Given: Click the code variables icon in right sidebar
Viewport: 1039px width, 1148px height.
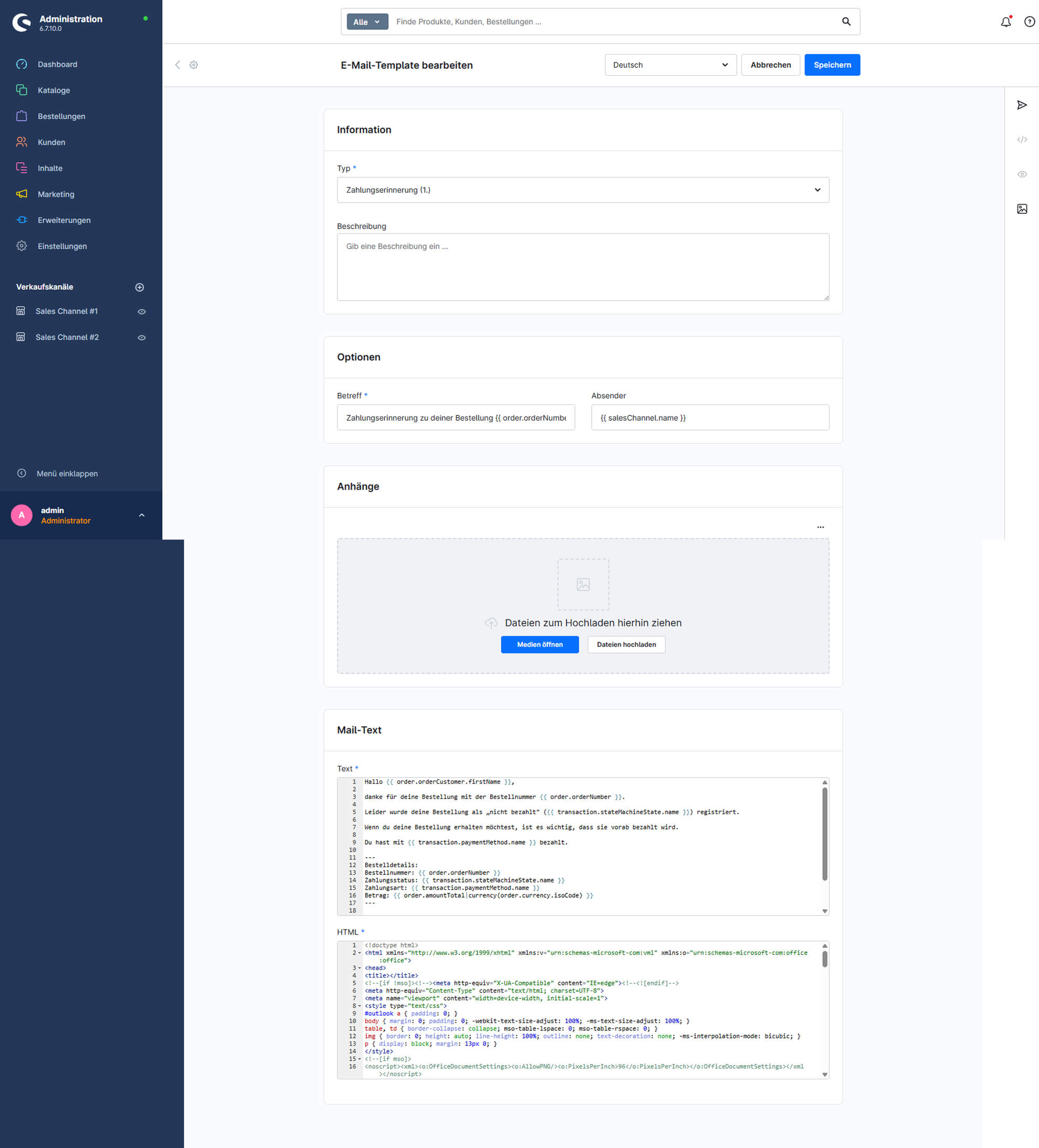Looking at the screenshot, I should (1022, 140).
